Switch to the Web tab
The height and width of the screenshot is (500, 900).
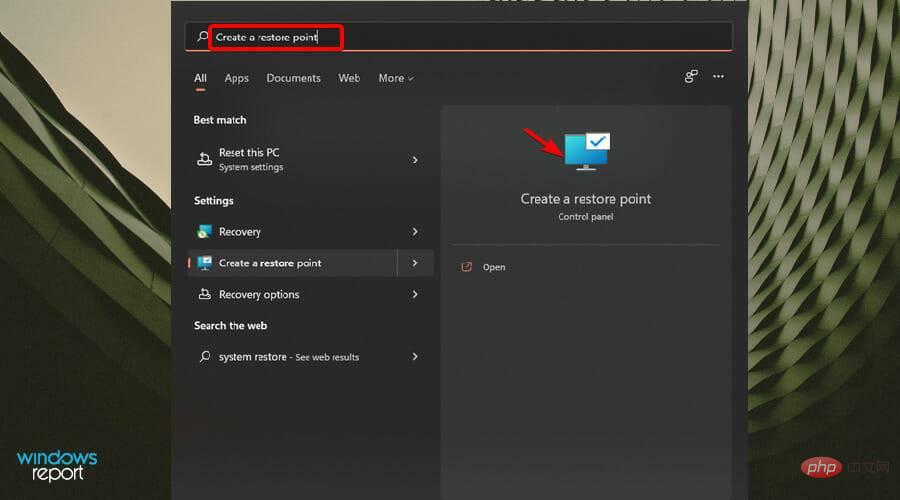pos(349,78)
